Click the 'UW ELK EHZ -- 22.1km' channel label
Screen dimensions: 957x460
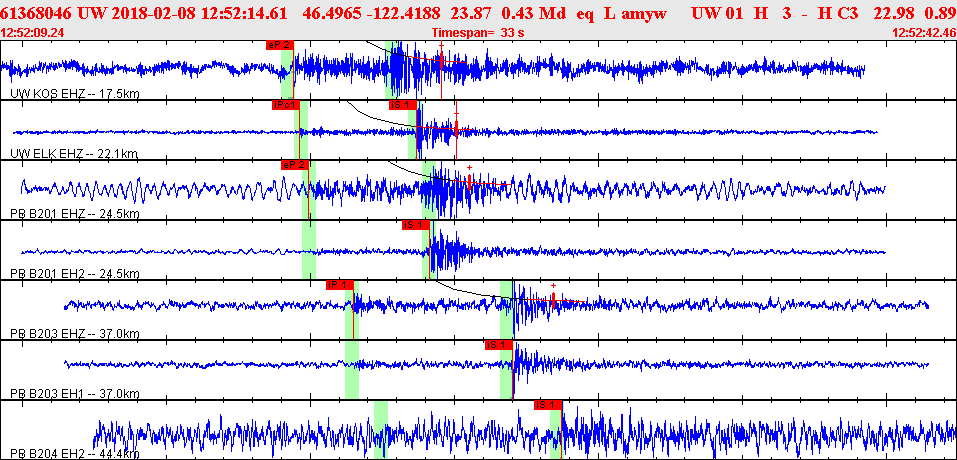point(74,154)
